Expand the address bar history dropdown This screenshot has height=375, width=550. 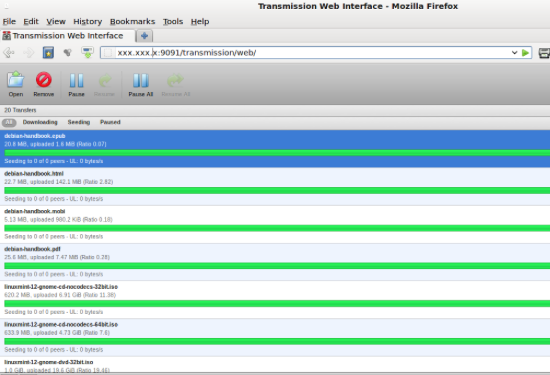coord(514,53)
